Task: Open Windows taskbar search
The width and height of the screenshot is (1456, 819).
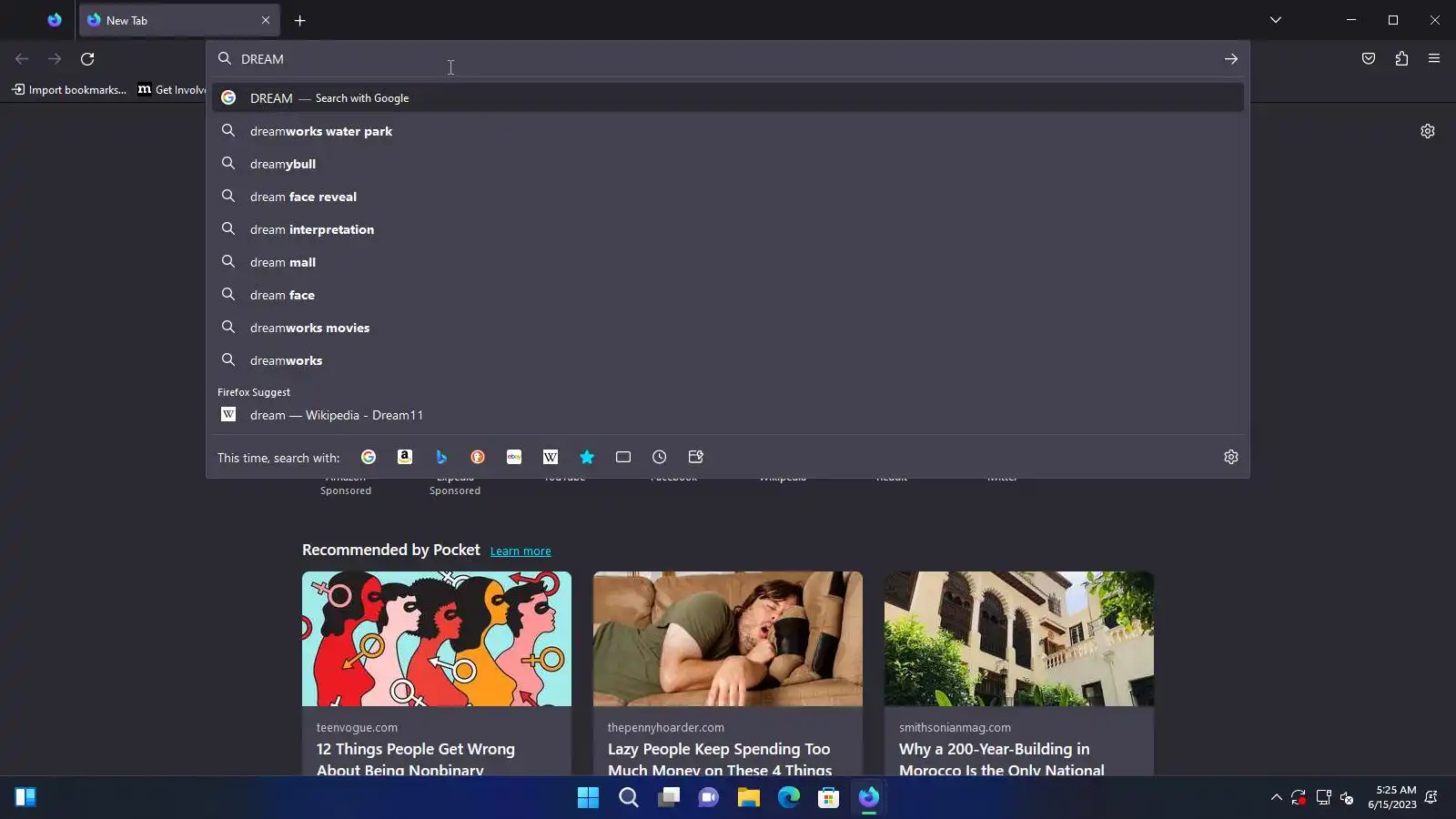Action: (629, 797)
